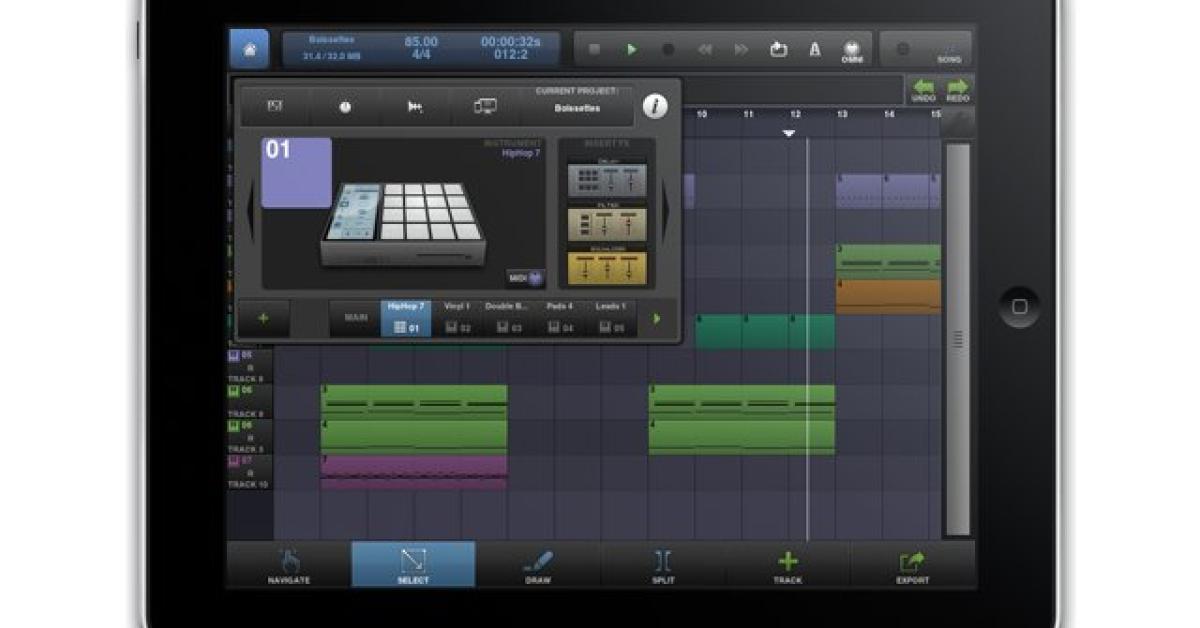The height and width of the screenshot is (628, 1200).
Task: Redo with the green Redo arrow
Action: click(x=958, y=90)
